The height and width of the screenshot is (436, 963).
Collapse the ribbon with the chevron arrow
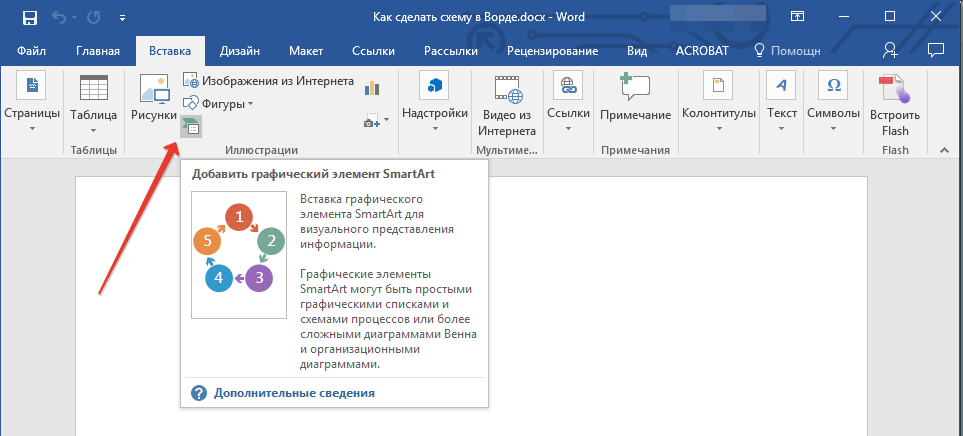tap(942, 149)
